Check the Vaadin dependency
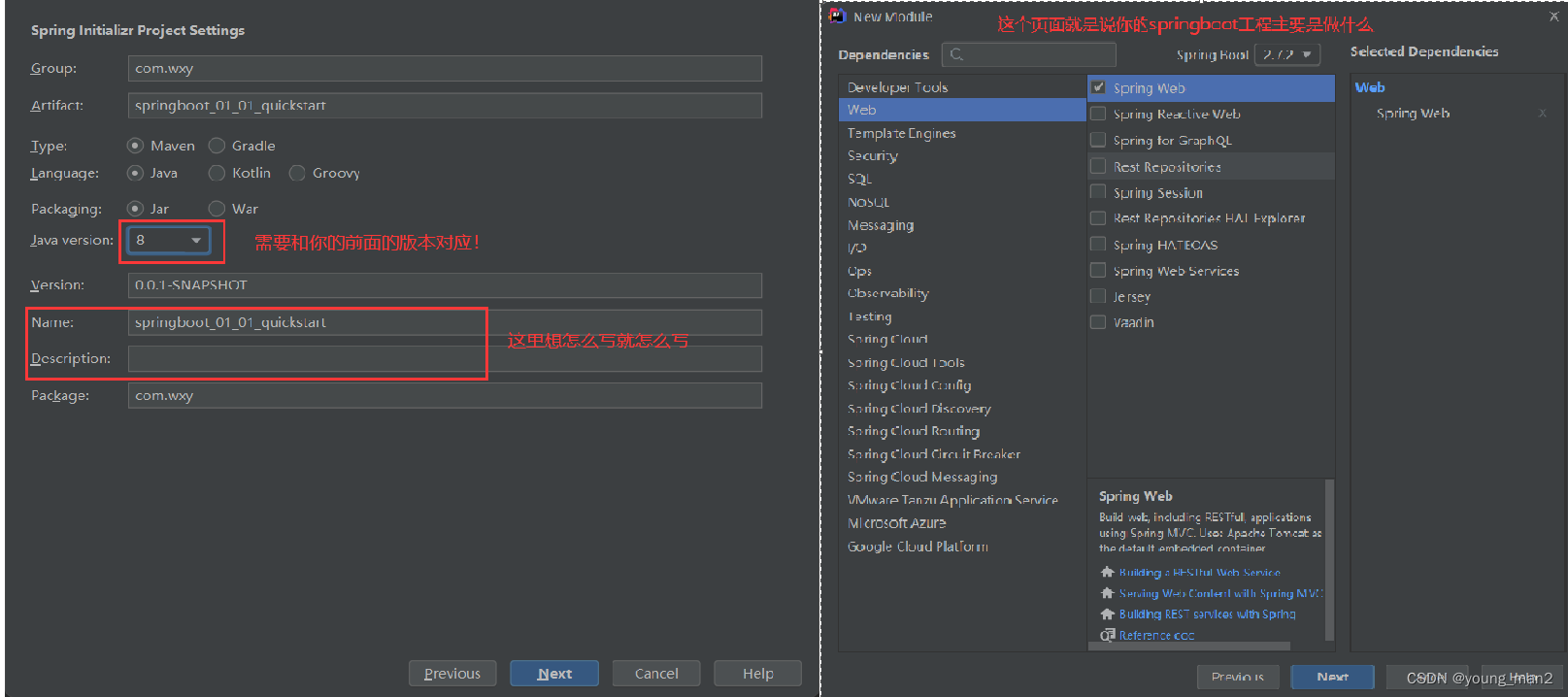 (x=1098, y=322)
